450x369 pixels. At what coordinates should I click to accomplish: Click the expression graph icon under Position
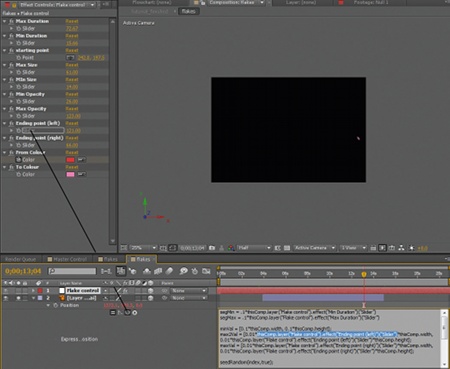(120, 313)
